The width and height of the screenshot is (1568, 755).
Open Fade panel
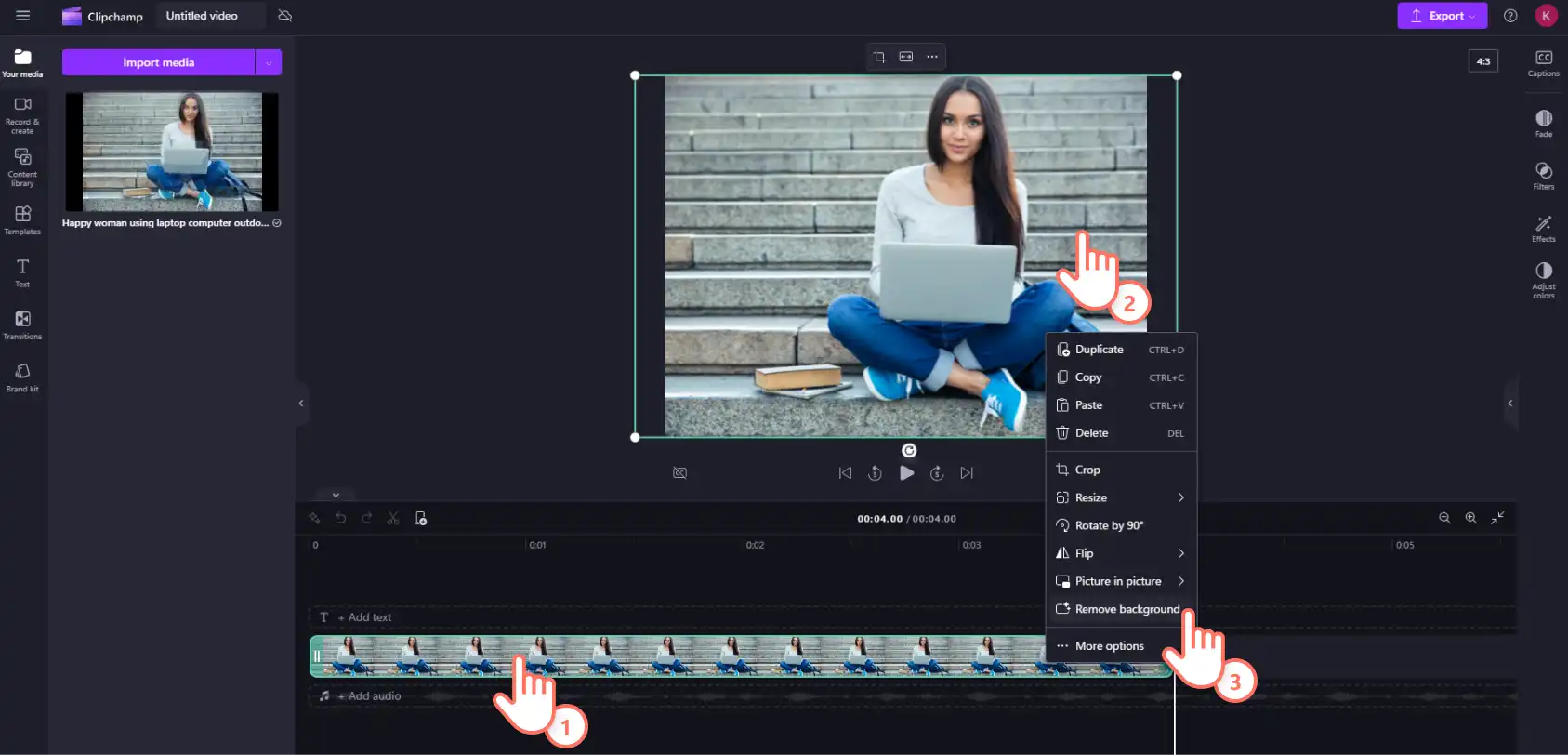click(x=1543, y=123)
